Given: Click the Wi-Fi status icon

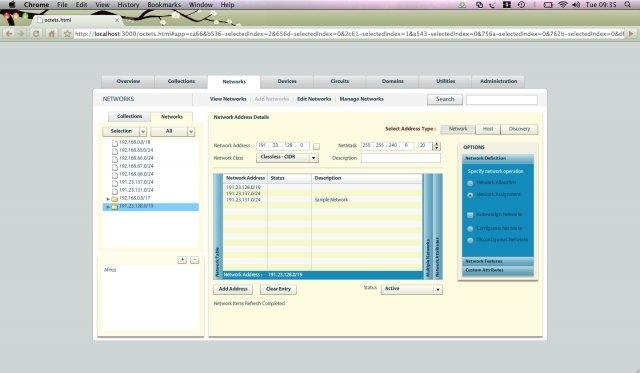Looking at the screenshot, I should (x=563, y=4).
